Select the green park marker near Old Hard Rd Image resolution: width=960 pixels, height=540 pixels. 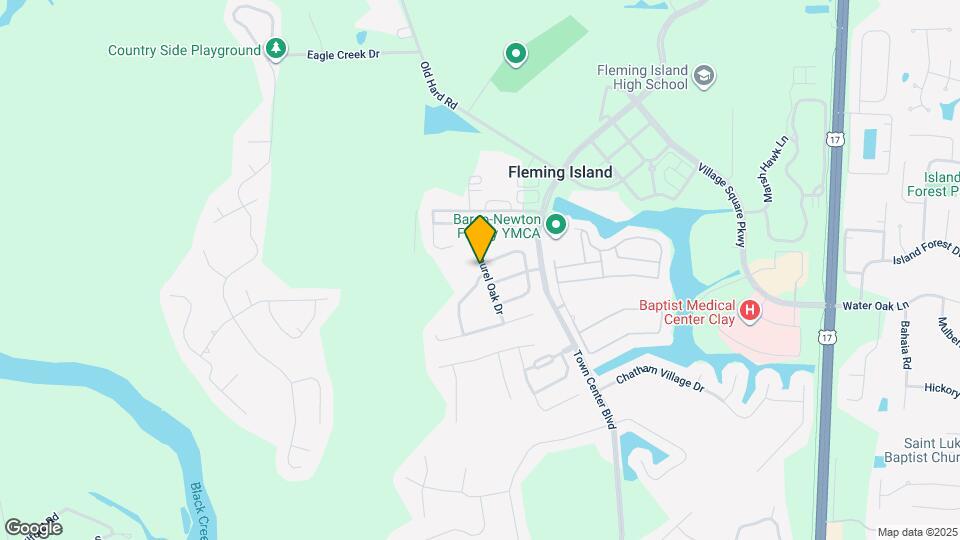pyautogui.click(x=516, y=54)
